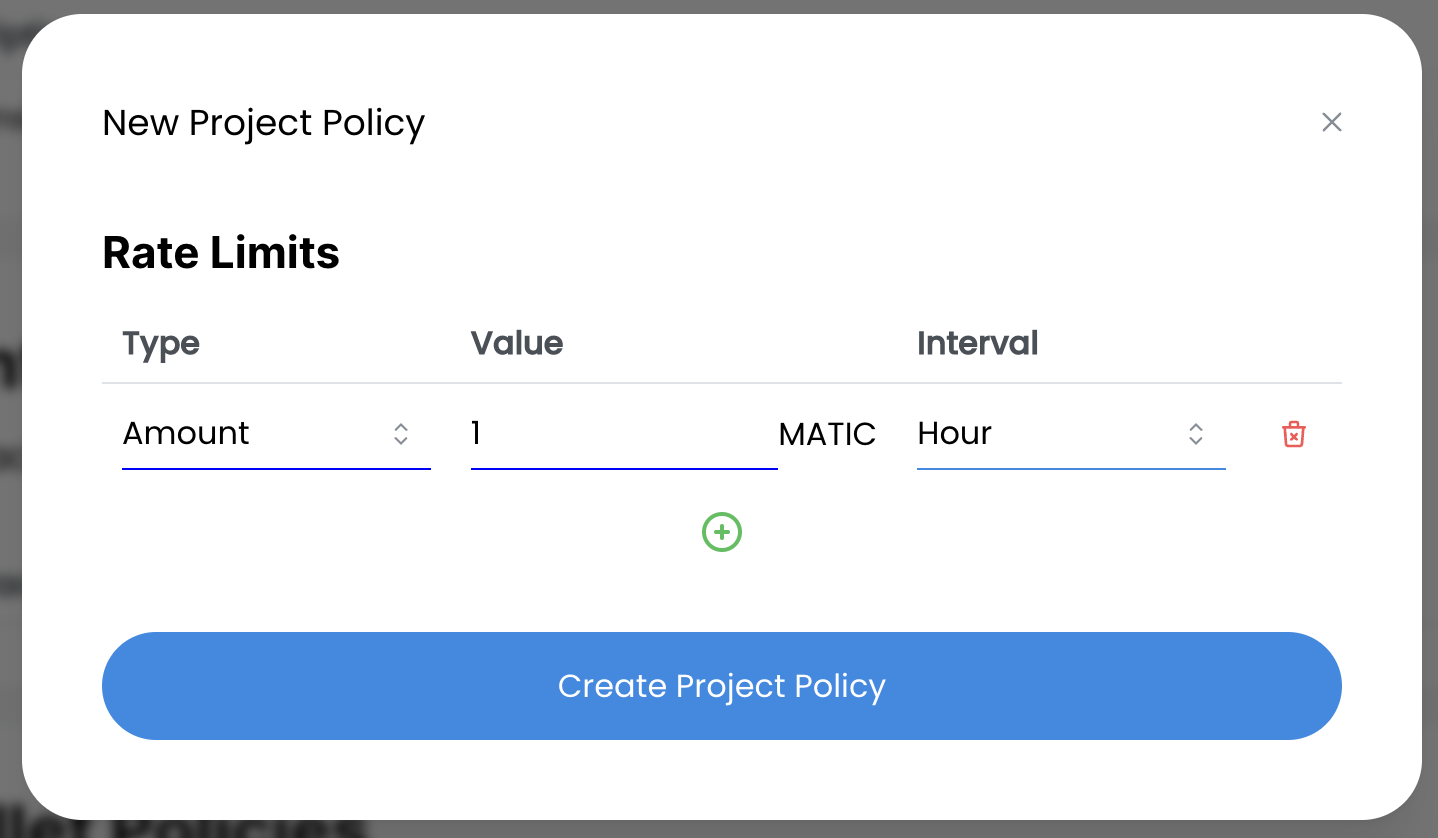Select the Hour text in Interval
Viewport: 1438px width, 838px height.
(954, 434)
